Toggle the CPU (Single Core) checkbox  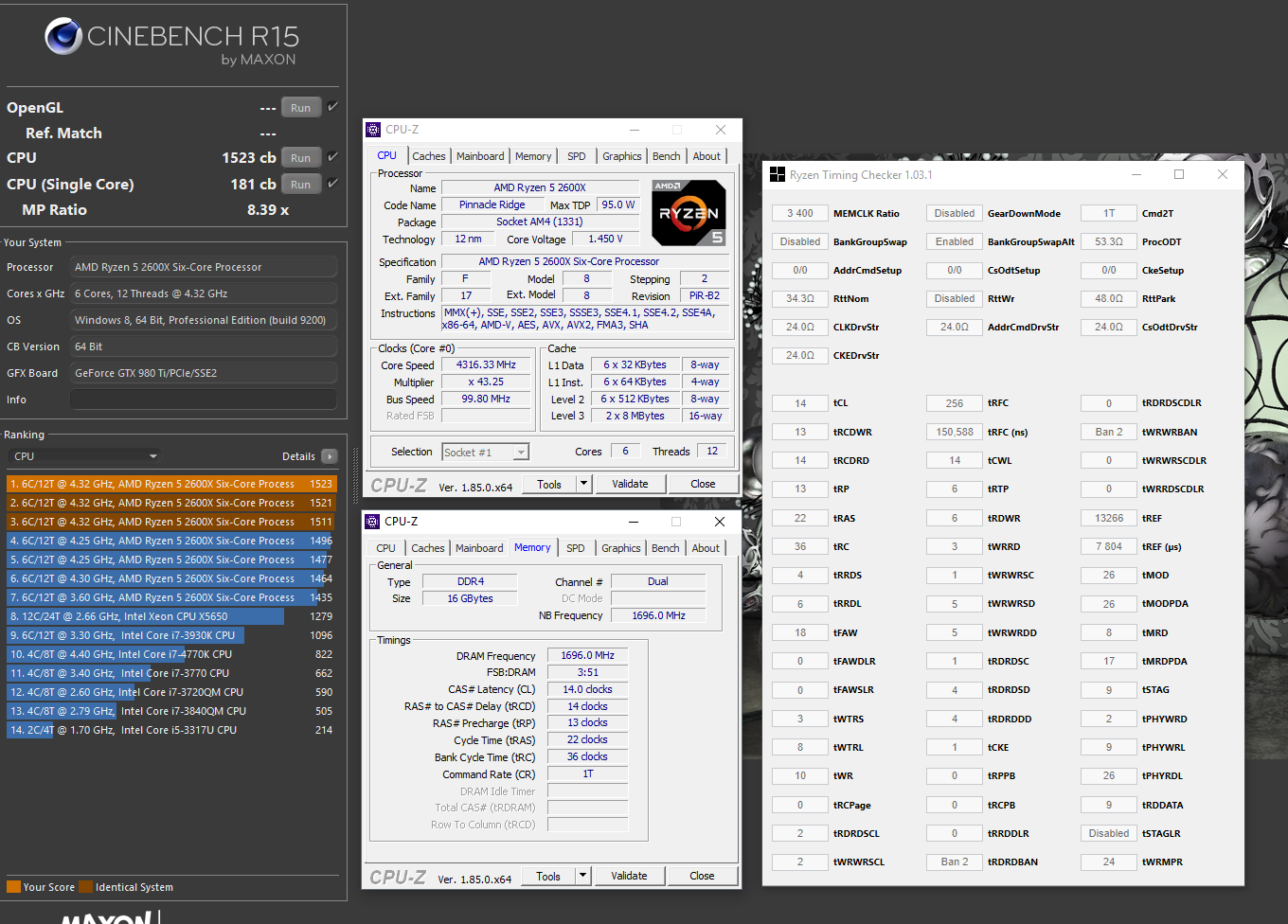332,184
